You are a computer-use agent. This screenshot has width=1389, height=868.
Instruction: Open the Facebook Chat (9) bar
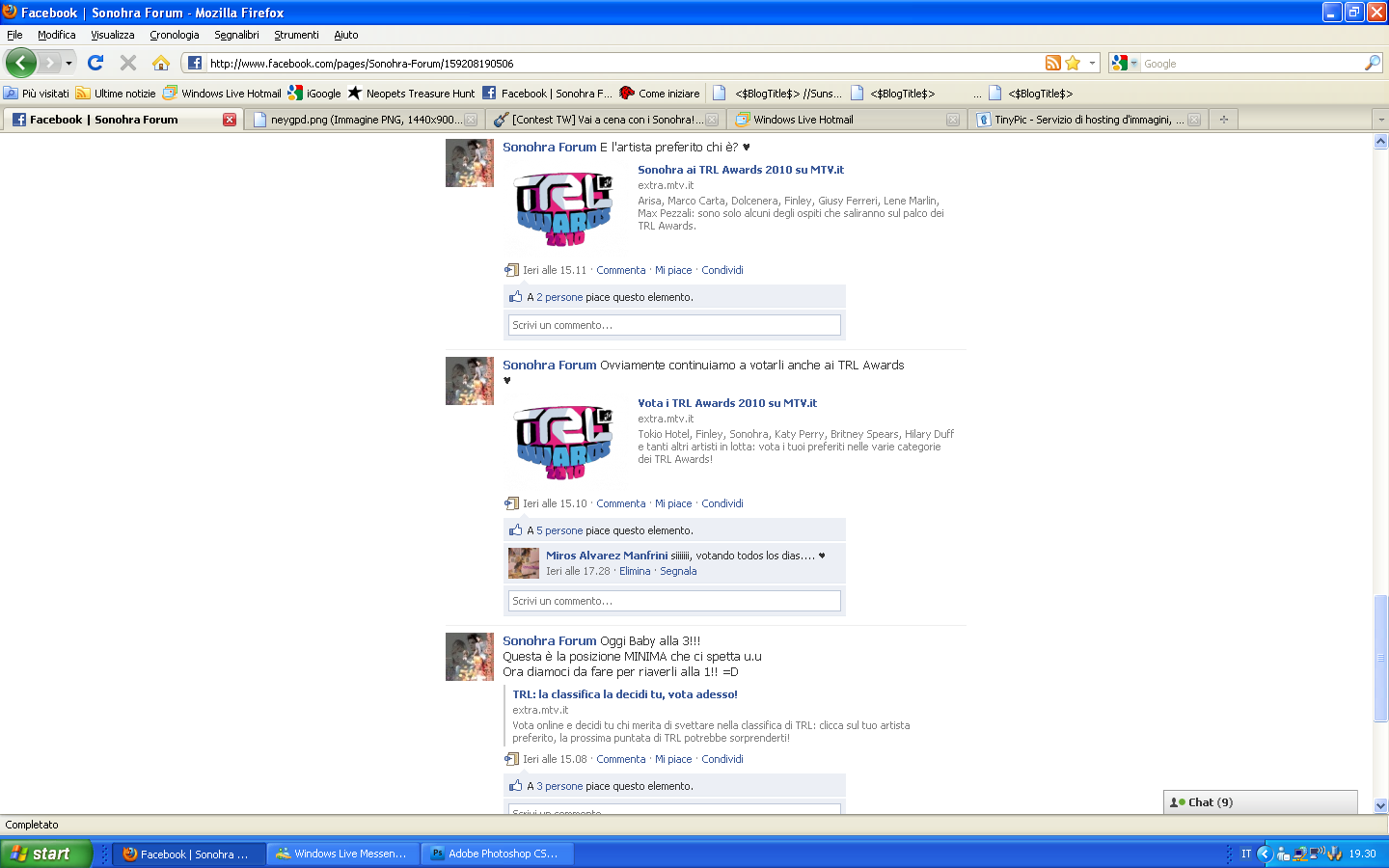[1261, 802]
